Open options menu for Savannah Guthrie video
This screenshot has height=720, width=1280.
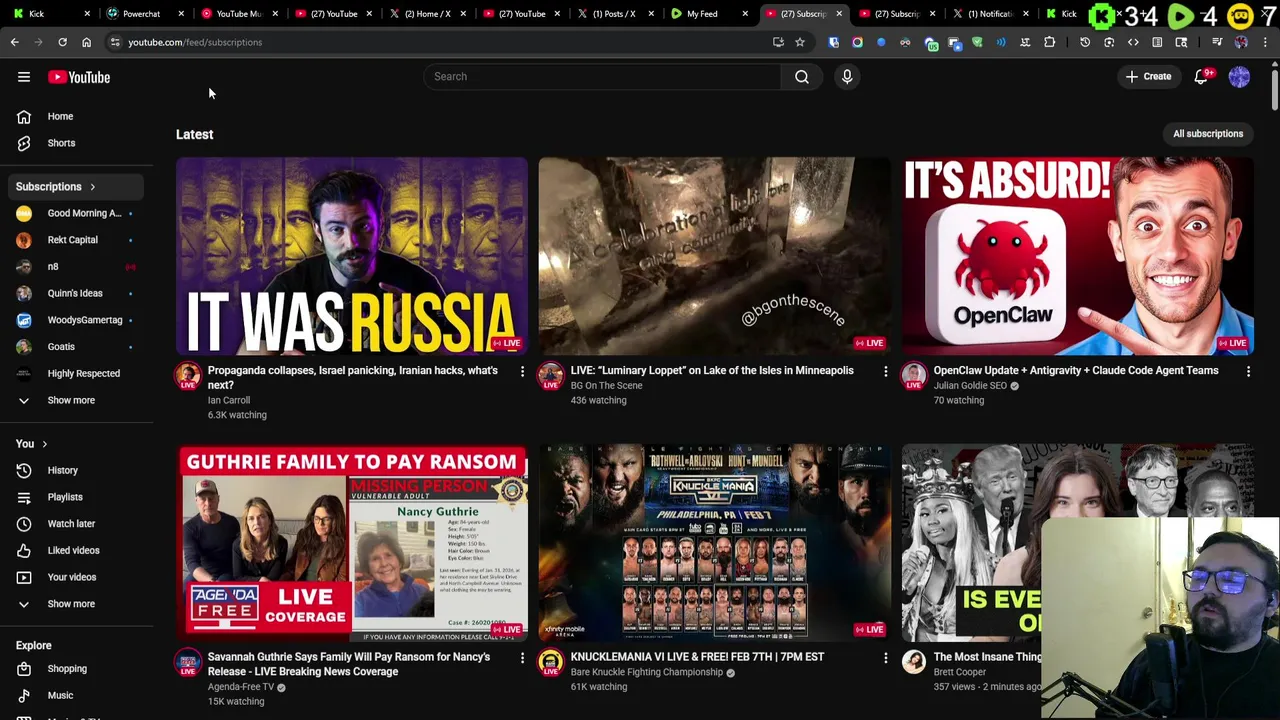[522, 658]
